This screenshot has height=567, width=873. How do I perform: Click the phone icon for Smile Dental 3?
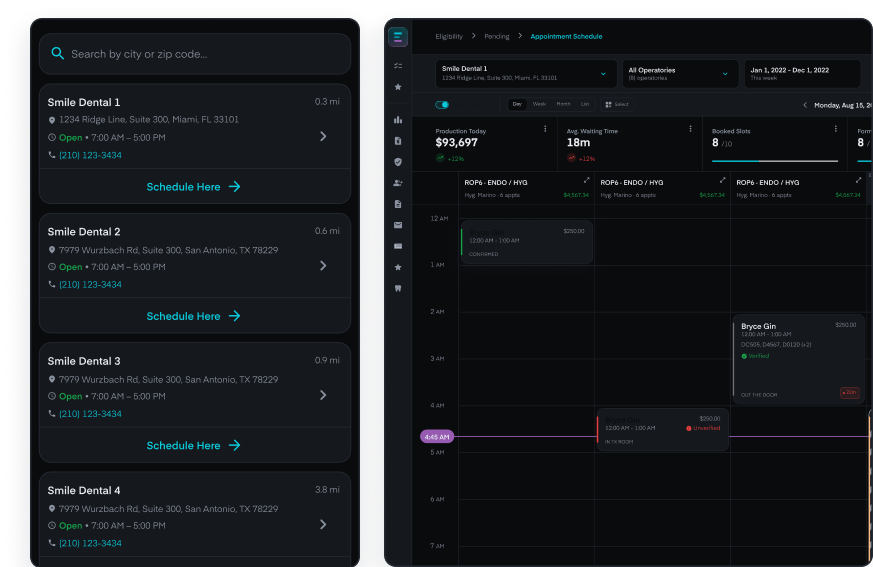(52, 413)
